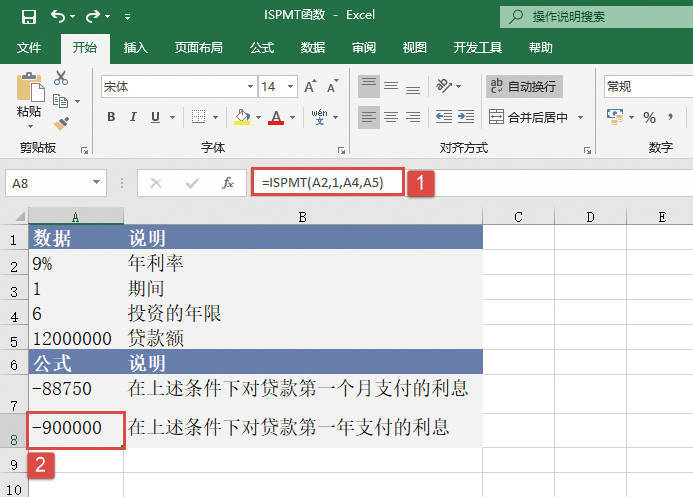The image size is (693, 497).
Task: Switch to the 数据 tab
Action: (313, 47)
